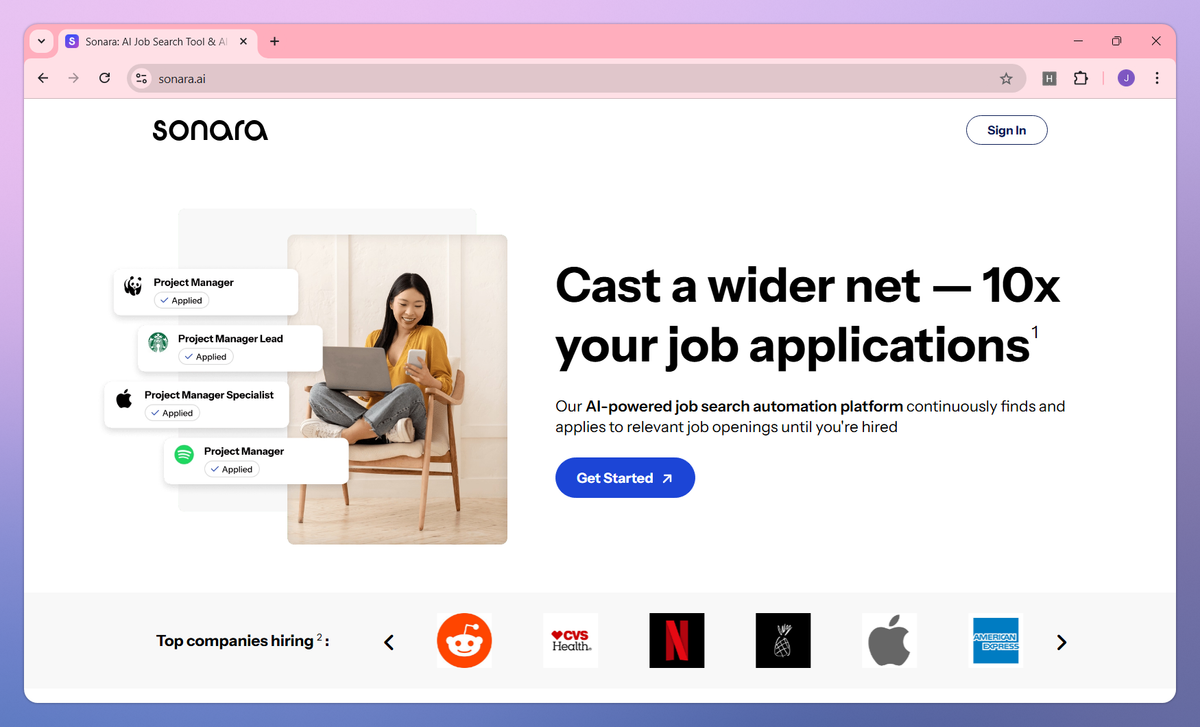Click the Starbucks icon on Project Manager Lead card

tap(158, 343)
